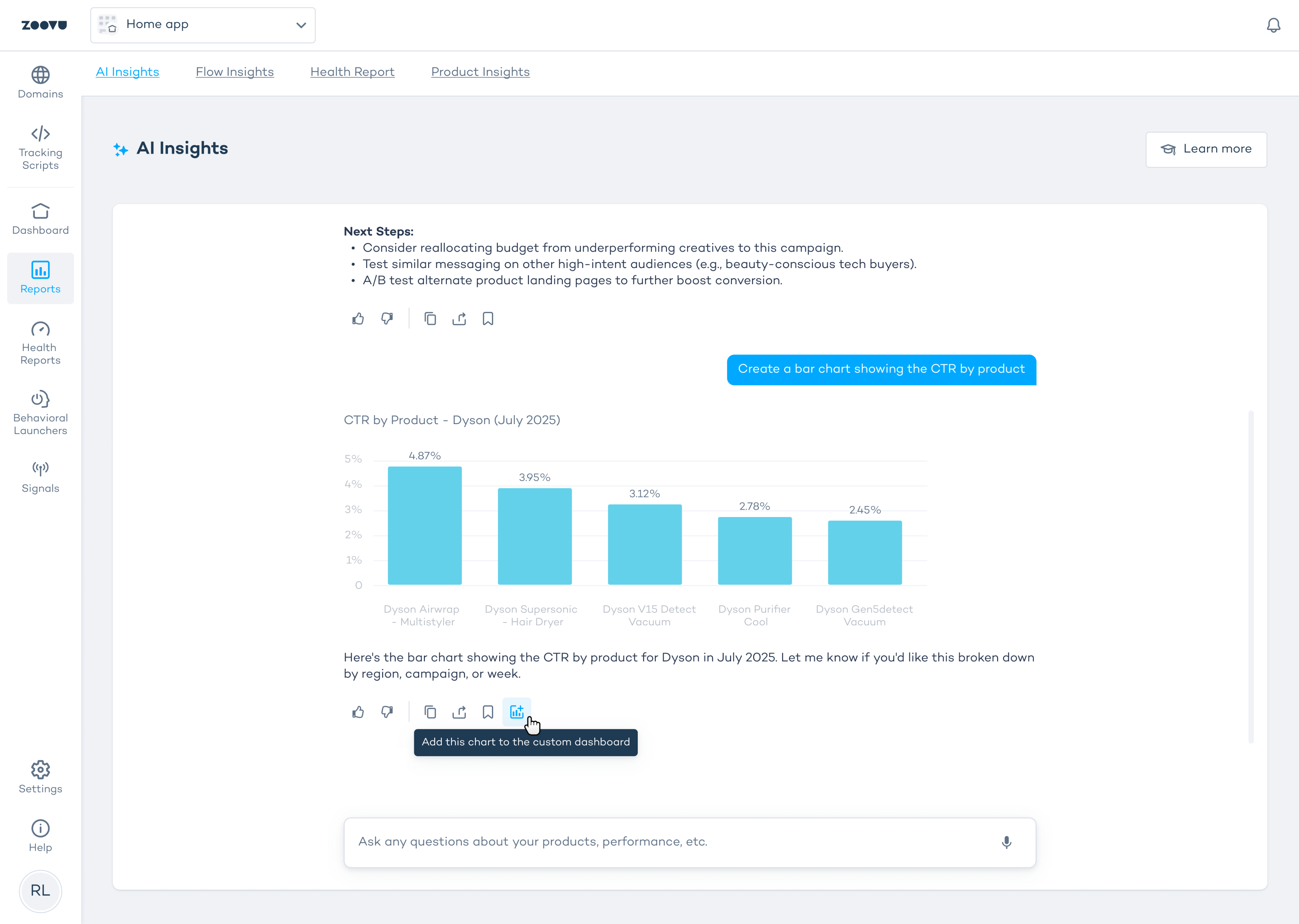Switch to the Flow Insights tab

234,72
